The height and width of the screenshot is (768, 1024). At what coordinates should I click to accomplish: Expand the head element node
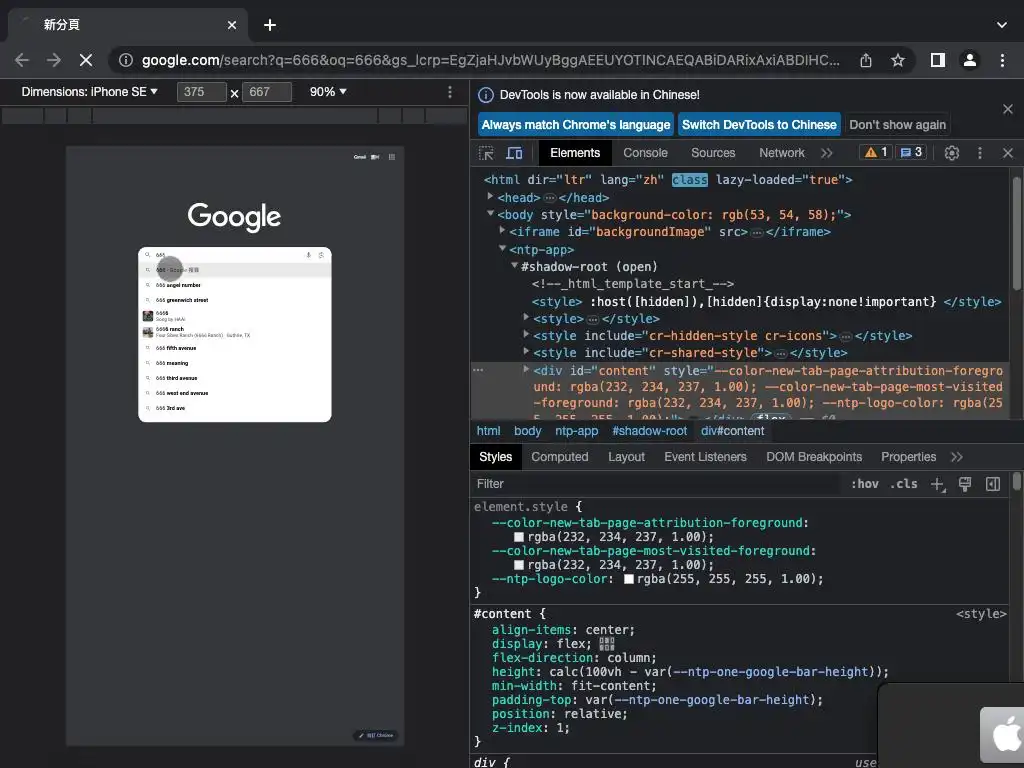pos(490,196)
